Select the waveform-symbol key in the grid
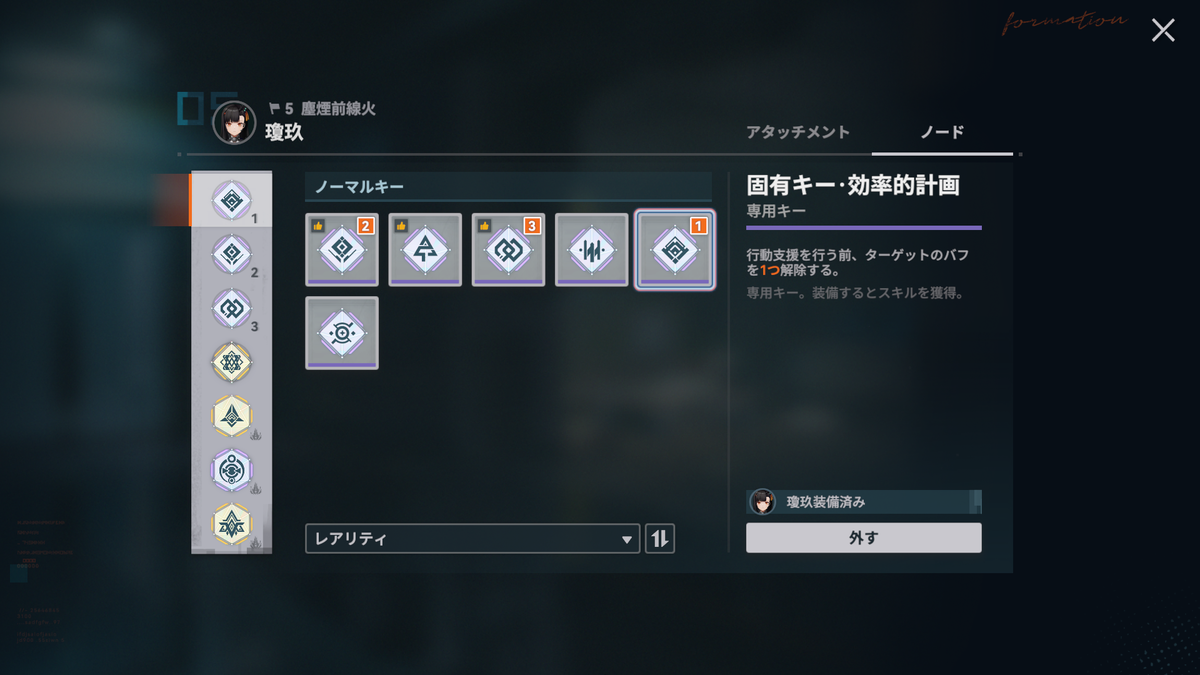The width and height of the screenshot is (1200, 675). [x=592, y=250]
